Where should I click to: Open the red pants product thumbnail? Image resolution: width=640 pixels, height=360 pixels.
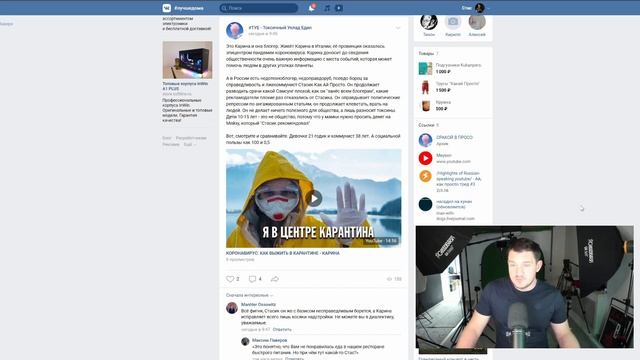click(425, 87)
